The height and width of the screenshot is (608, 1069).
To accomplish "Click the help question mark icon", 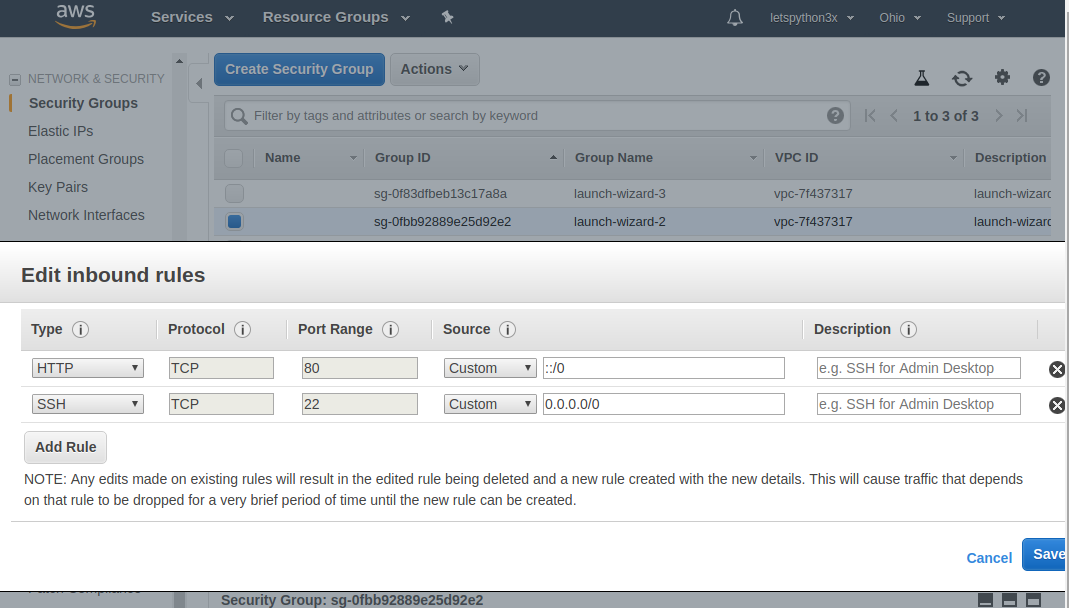I will 1041,78.
